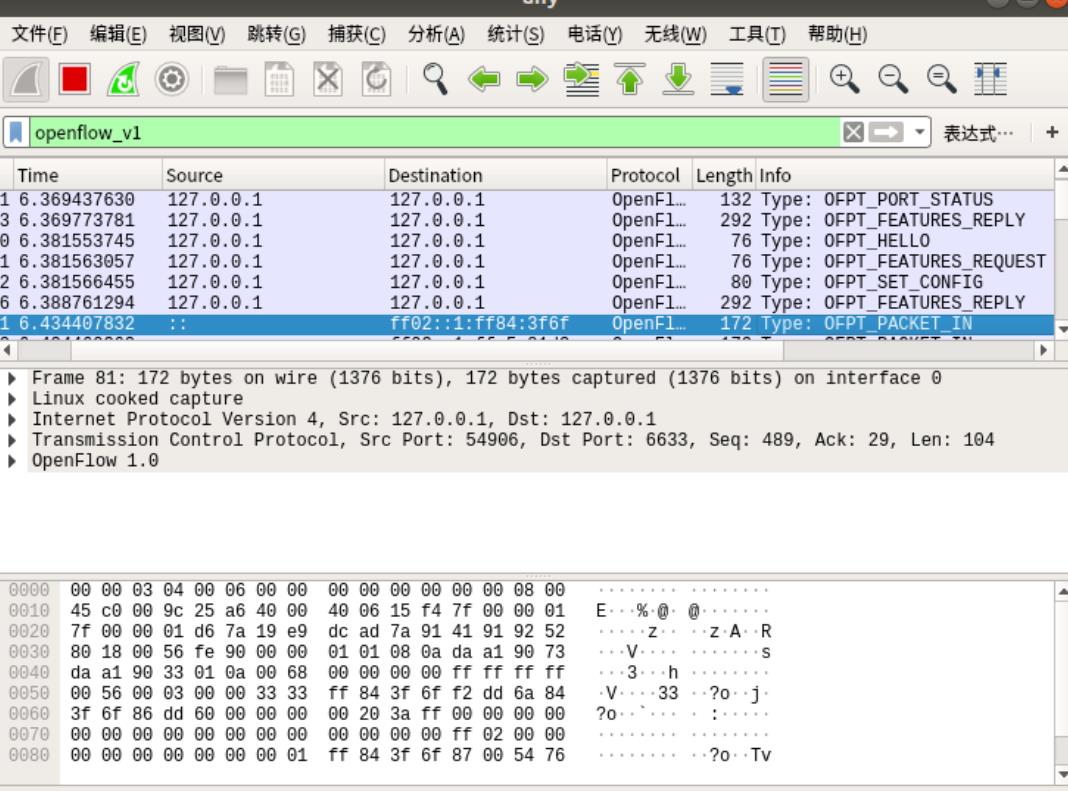Select the highlighted OFPT_PACKET_IN packet row
The width and height of the screenshot is (1068, 791).
pyautogui.click(x=527, y=323)
